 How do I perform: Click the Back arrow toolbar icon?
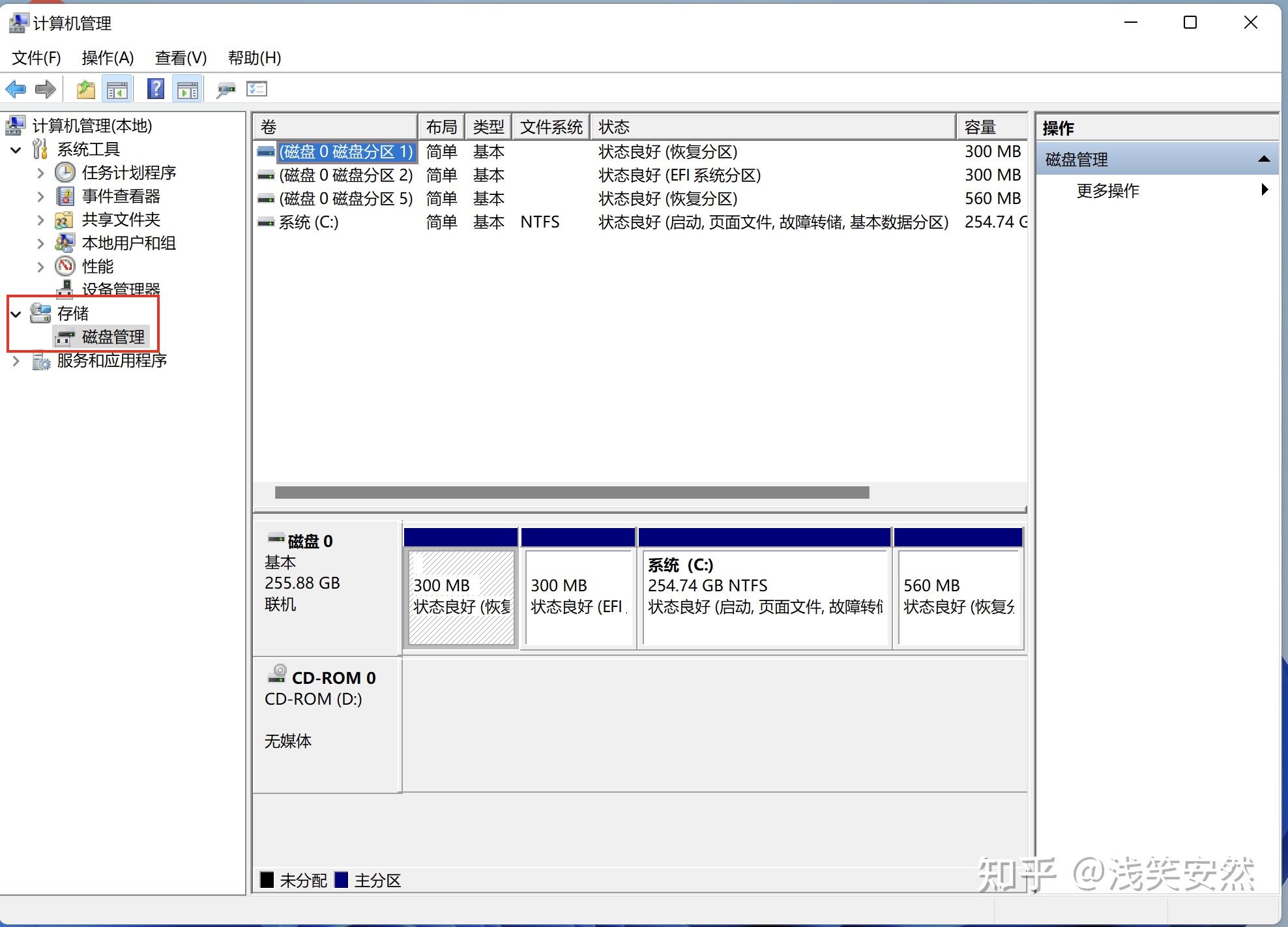[16, 89]
